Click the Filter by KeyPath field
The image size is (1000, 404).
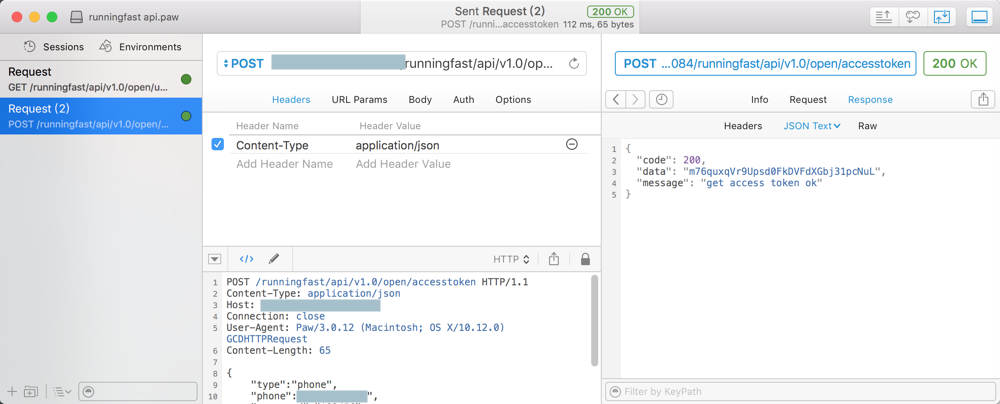[800, 391]
